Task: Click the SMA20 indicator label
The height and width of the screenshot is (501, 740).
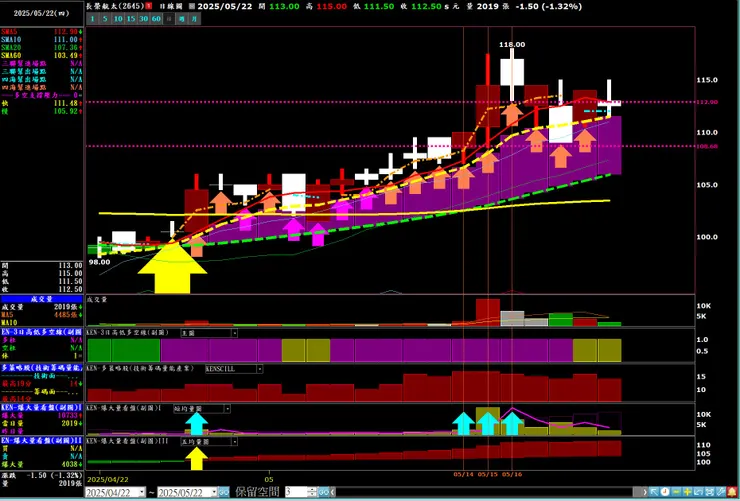Action: [11, 48]
